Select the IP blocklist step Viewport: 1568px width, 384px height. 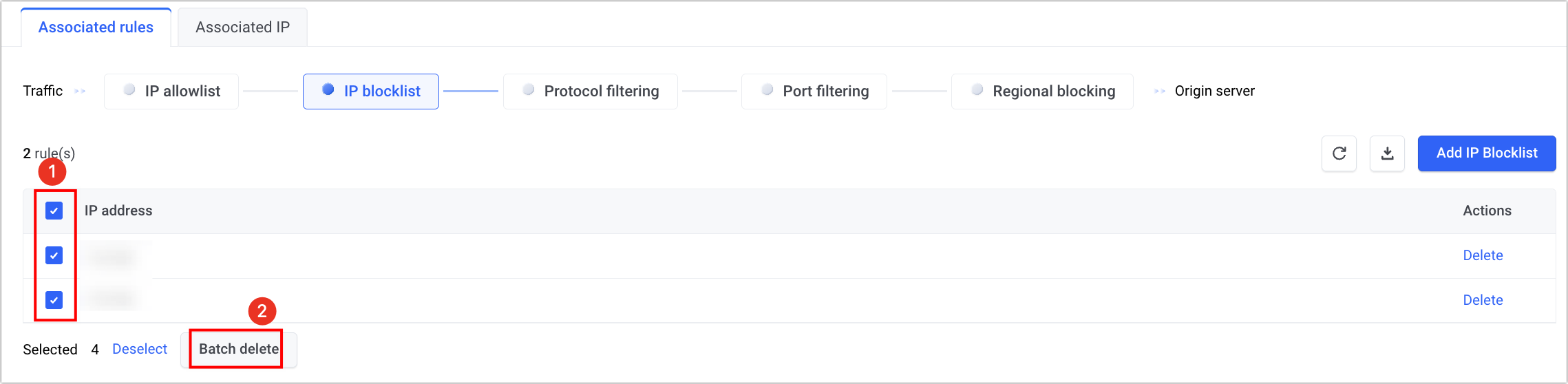coord(371,92)
